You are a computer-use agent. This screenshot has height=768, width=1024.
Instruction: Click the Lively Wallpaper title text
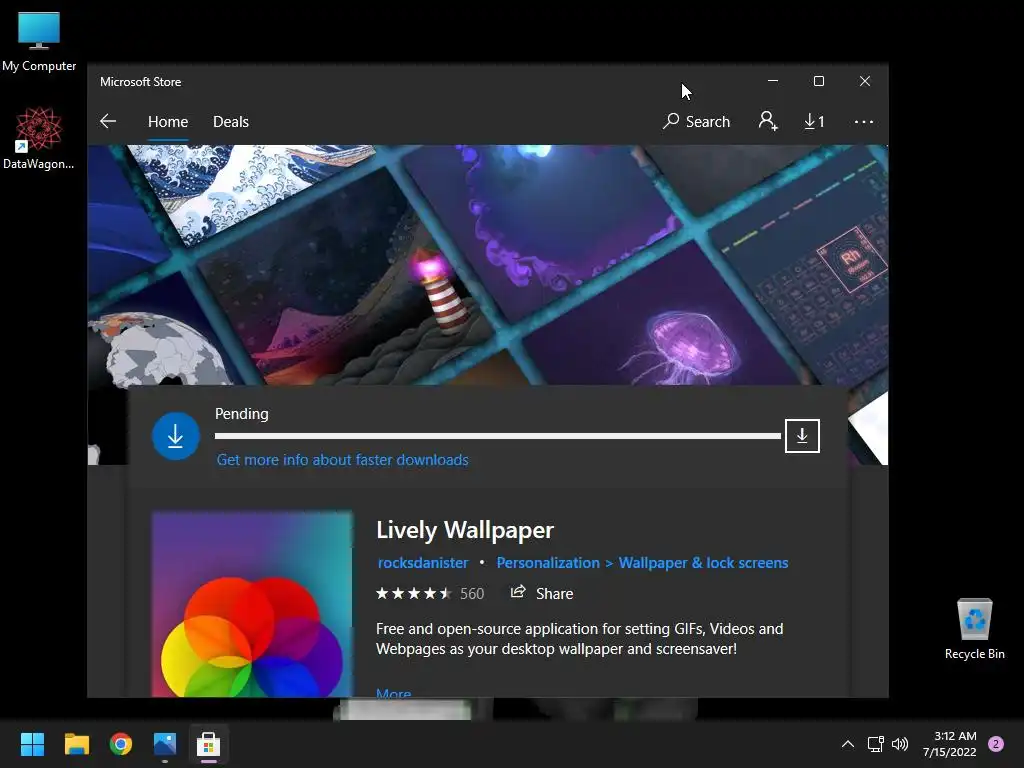click(x=465, y=530)
